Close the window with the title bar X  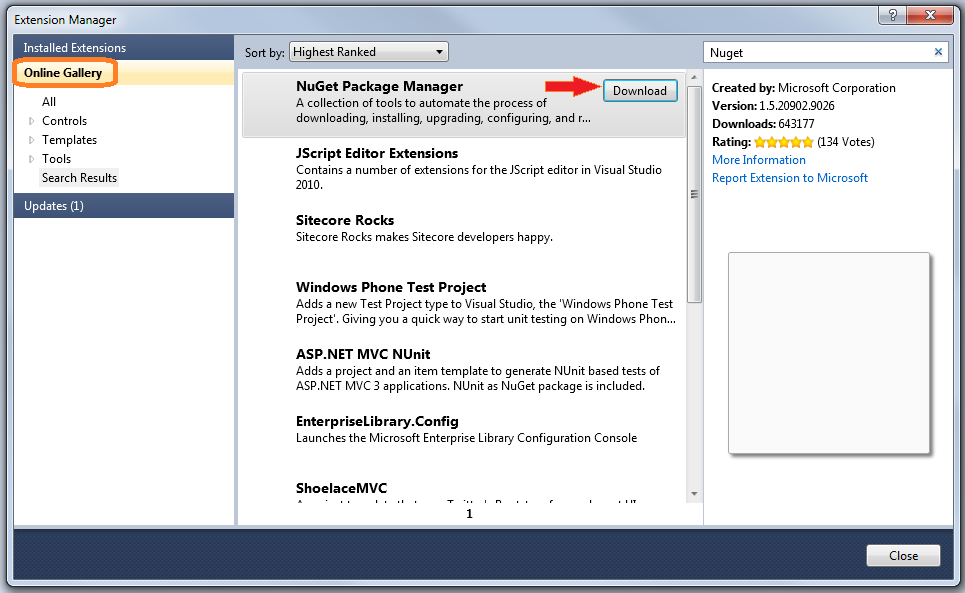(931, 15)
